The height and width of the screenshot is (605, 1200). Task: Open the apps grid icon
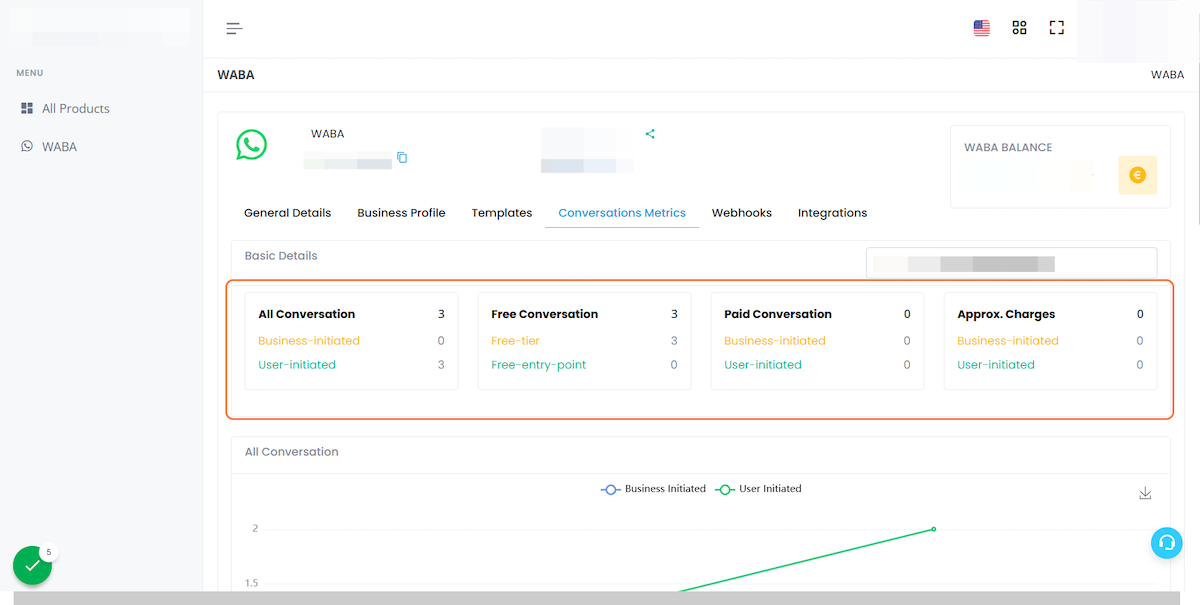1019,28
